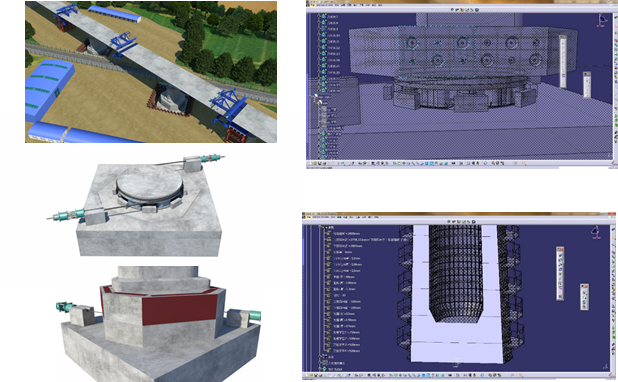Click the compass in the upper CATIA viewport
Viewport: 618px width, 382px height.
pyautogui.click(x=601, y=21)
